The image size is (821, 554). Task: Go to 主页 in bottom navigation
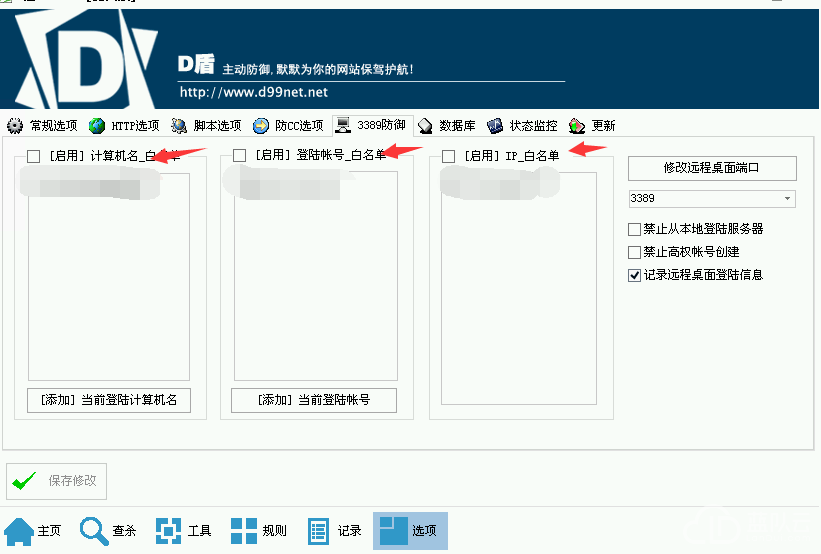32,531
